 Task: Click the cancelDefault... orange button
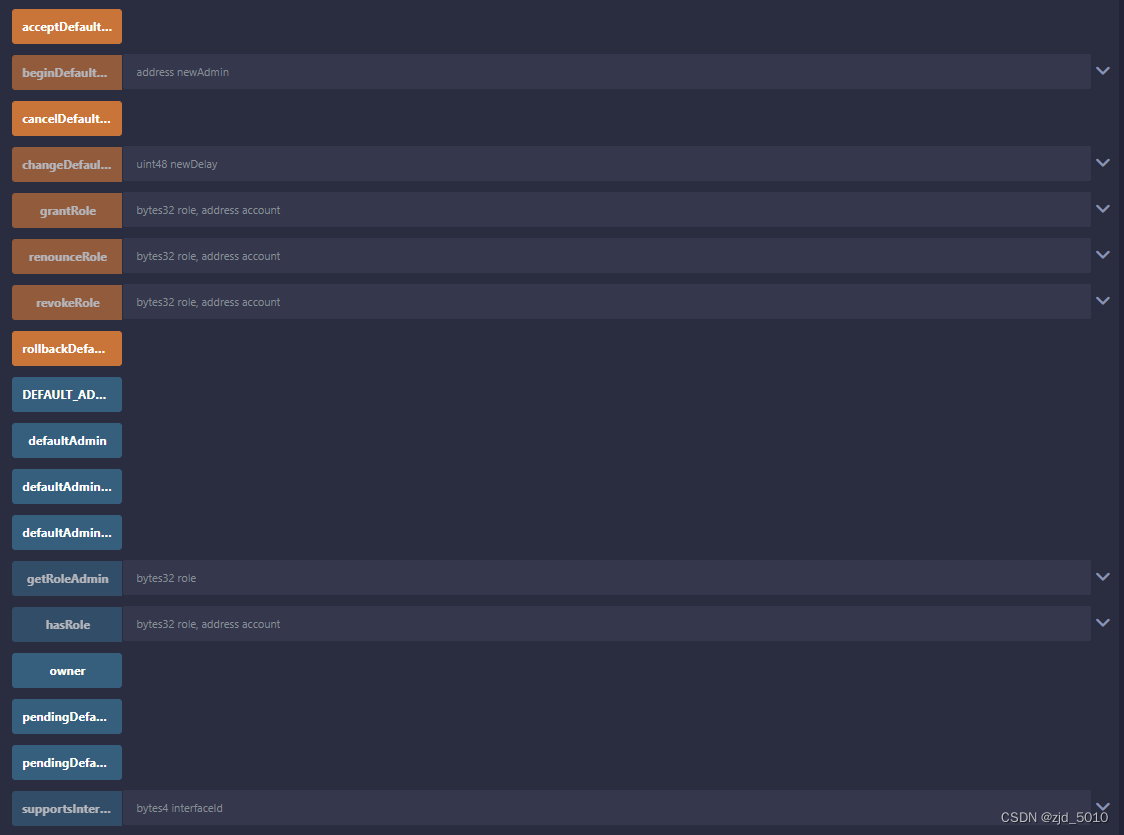click(x=67, y=118)
